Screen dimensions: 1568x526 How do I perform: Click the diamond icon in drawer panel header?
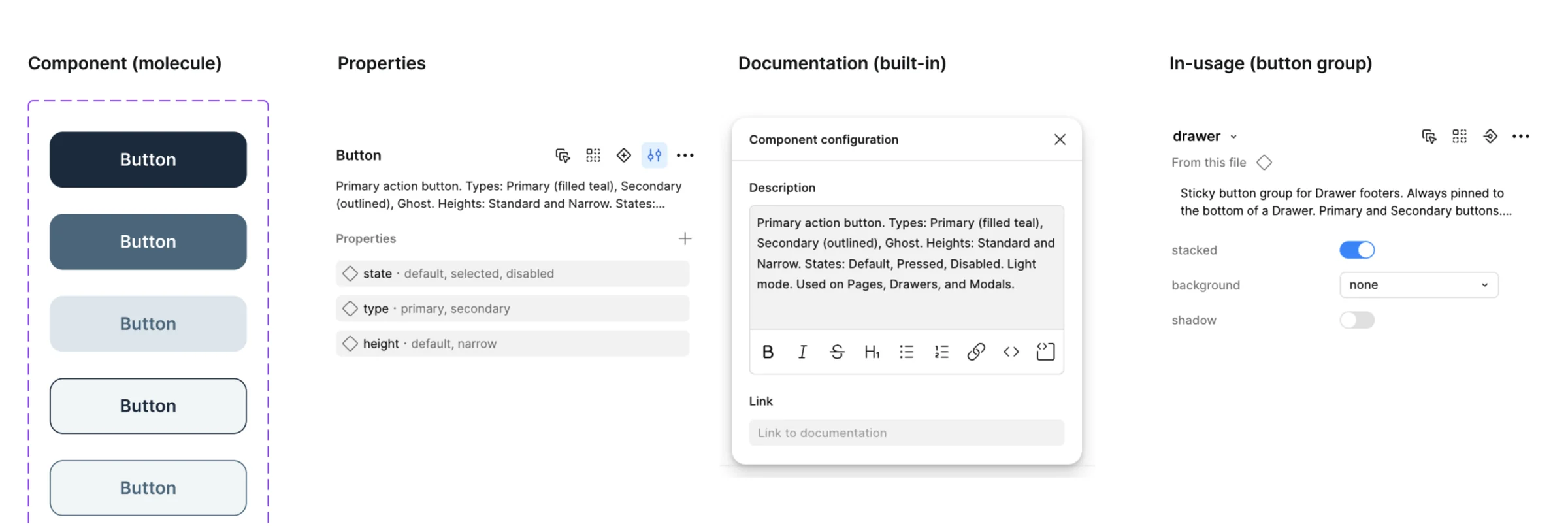click(x=1490, y=136)
